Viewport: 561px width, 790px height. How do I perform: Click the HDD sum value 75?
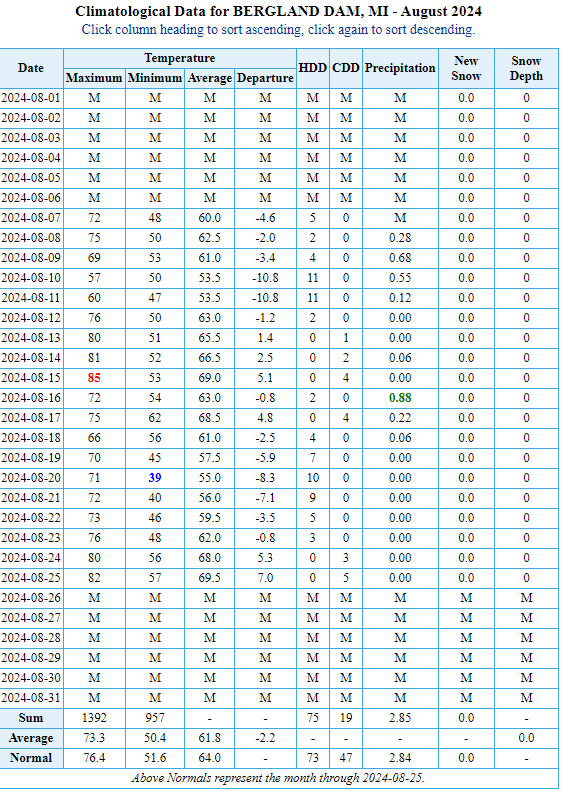(x=313, y=718)
